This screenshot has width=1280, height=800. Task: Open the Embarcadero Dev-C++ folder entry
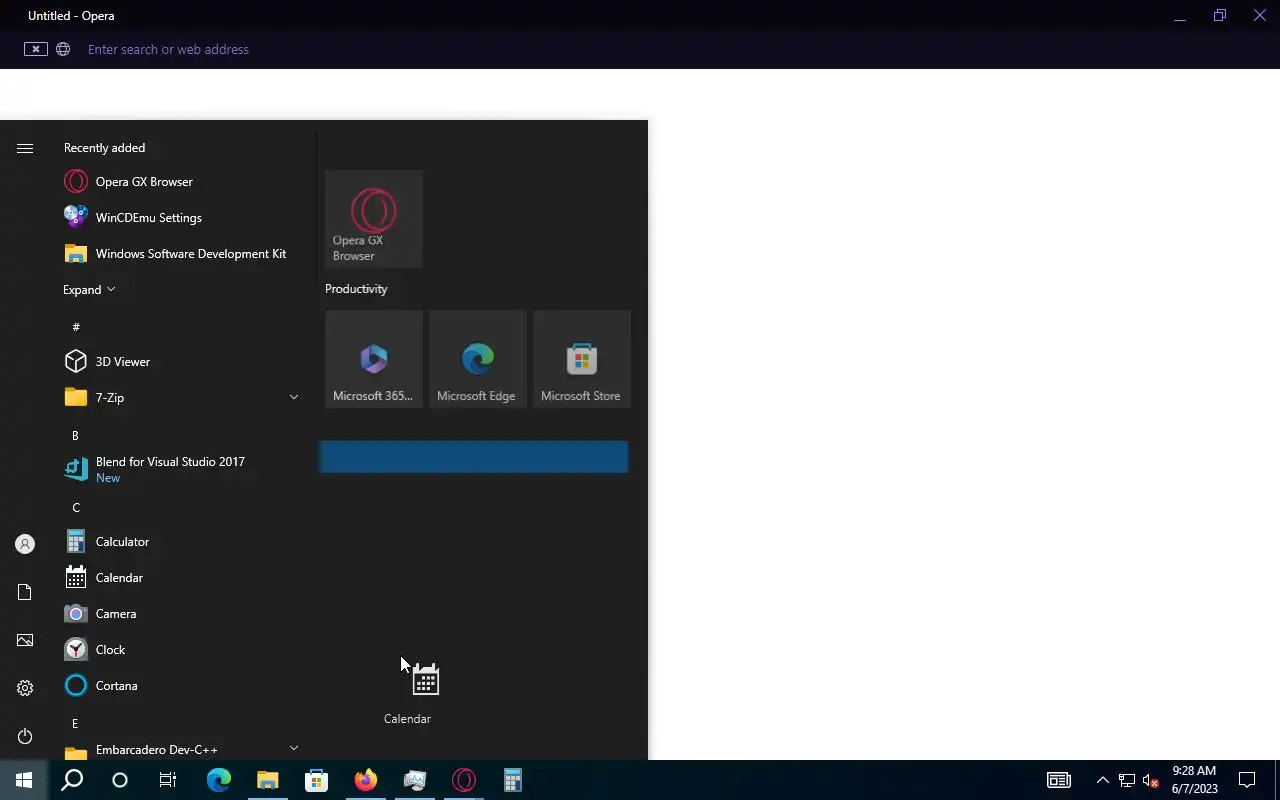click(180, 749)
